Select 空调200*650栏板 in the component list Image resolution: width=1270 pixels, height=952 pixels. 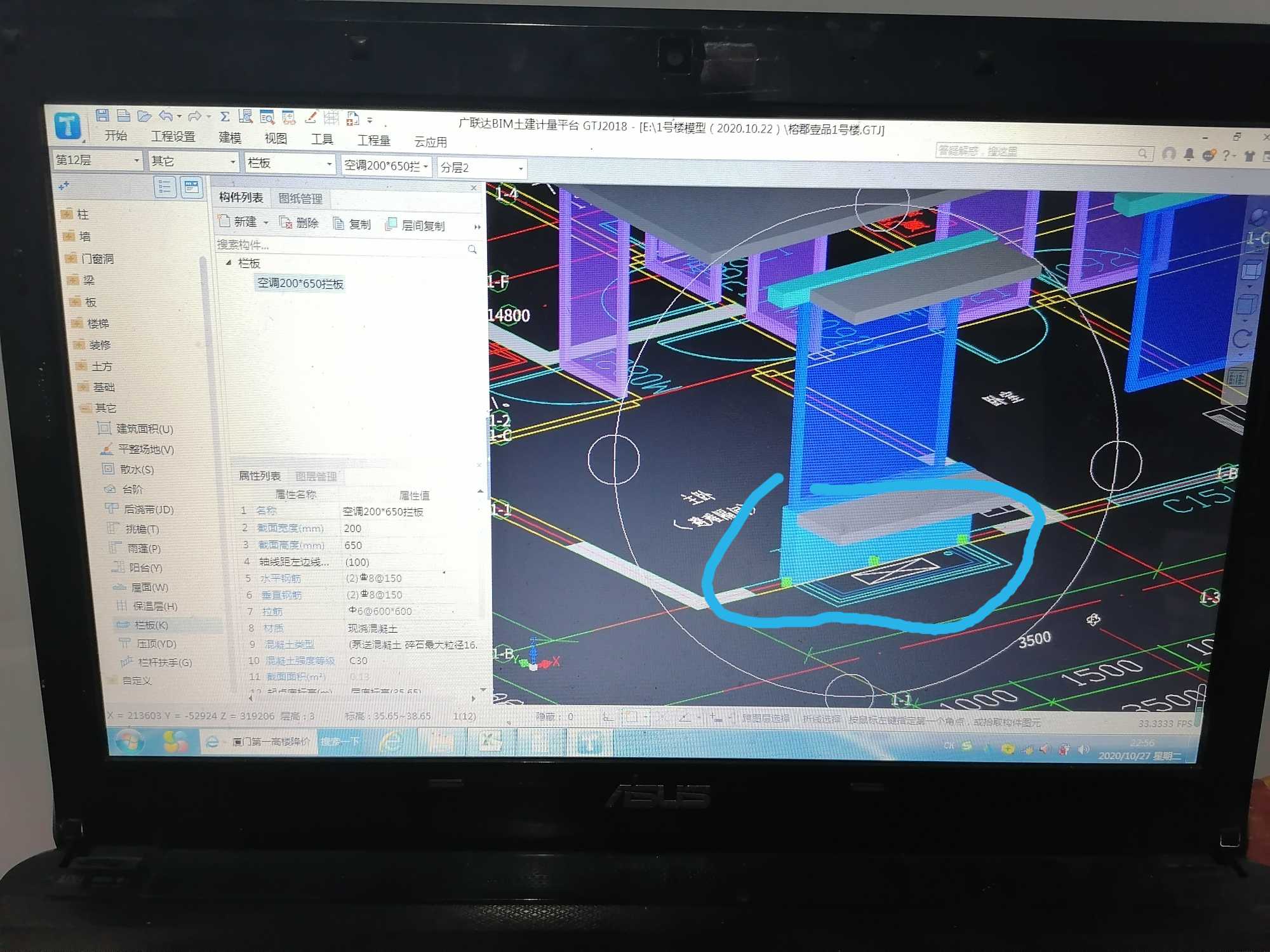coord(300,284)
